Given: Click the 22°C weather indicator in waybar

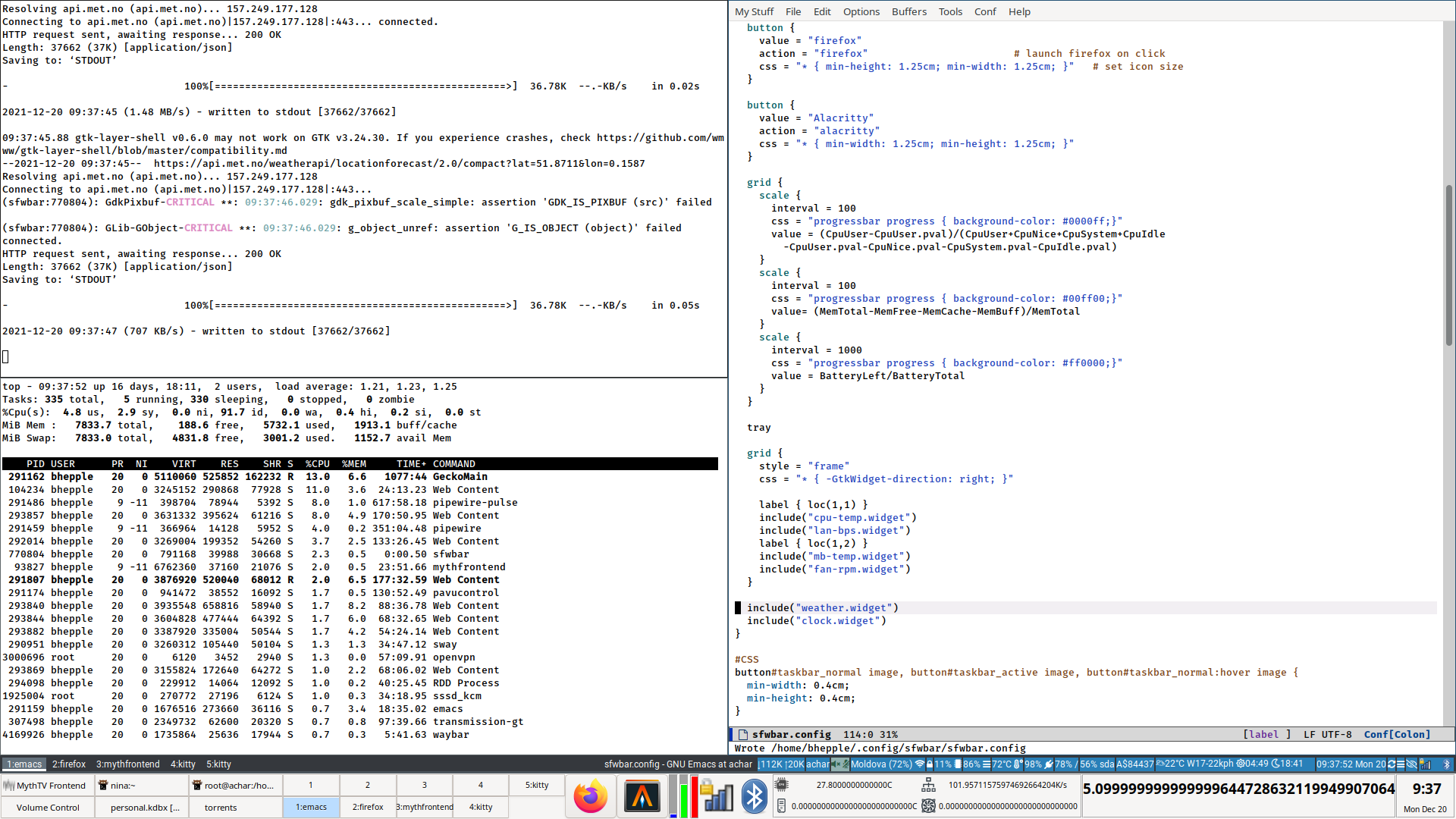Looking at the screenshot, I should click(1171, 764).
